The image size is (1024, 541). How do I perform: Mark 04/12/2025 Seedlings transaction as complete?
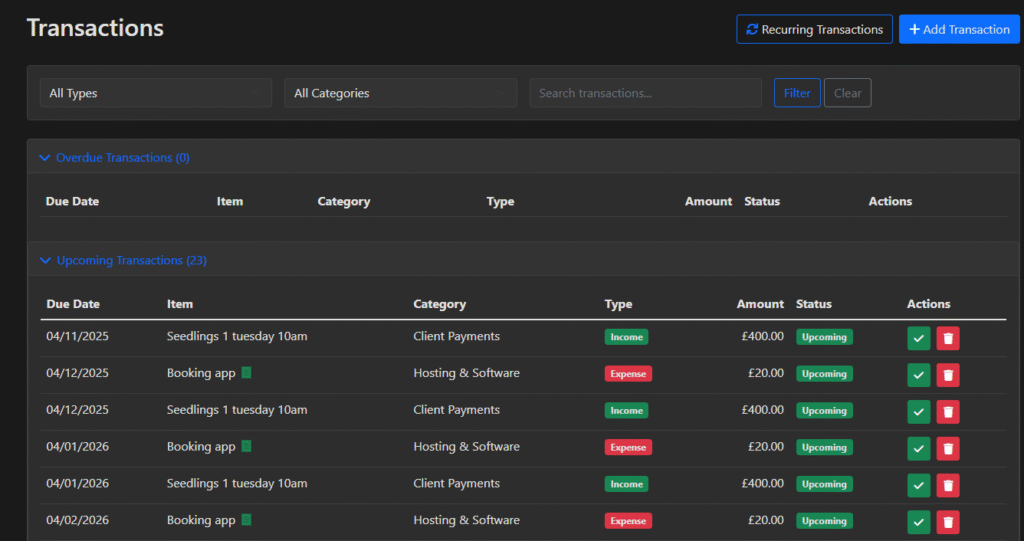[x=918, y=411]
